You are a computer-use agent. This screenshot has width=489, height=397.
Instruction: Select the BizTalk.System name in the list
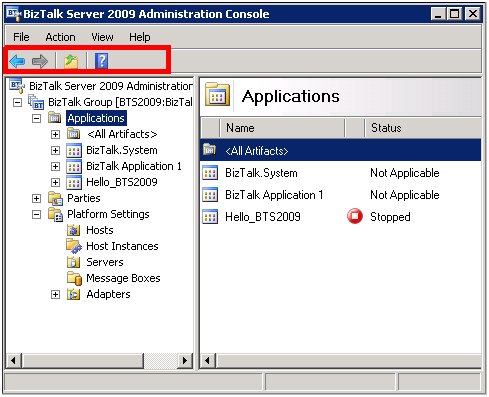tap(261, 173)
